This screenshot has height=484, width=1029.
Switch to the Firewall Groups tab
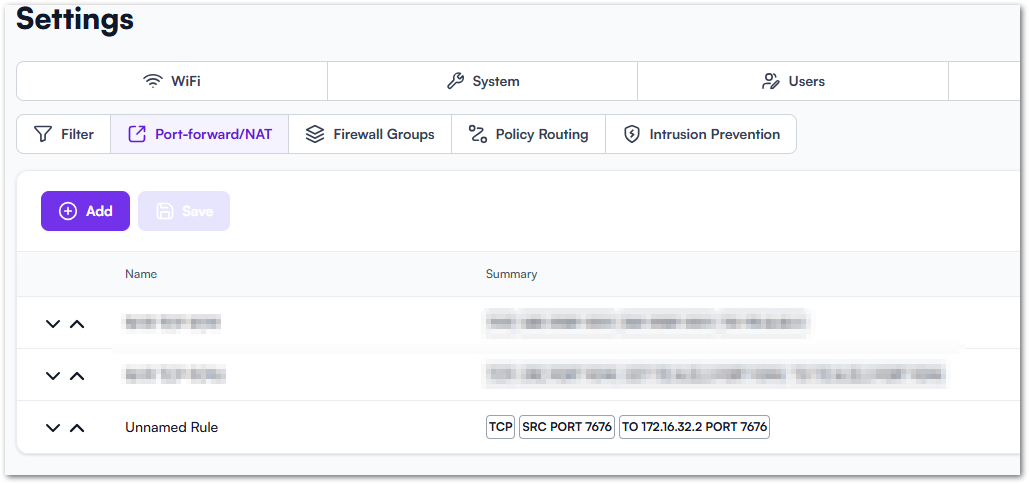point(370,134)
